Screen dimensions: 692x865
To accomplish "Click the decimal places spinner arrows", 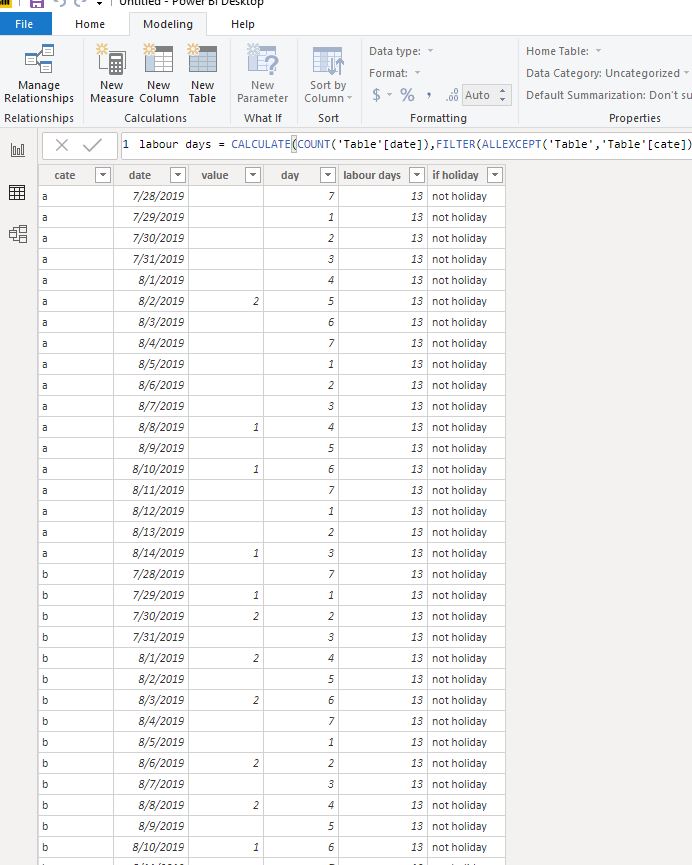I will tap(503, 95).
